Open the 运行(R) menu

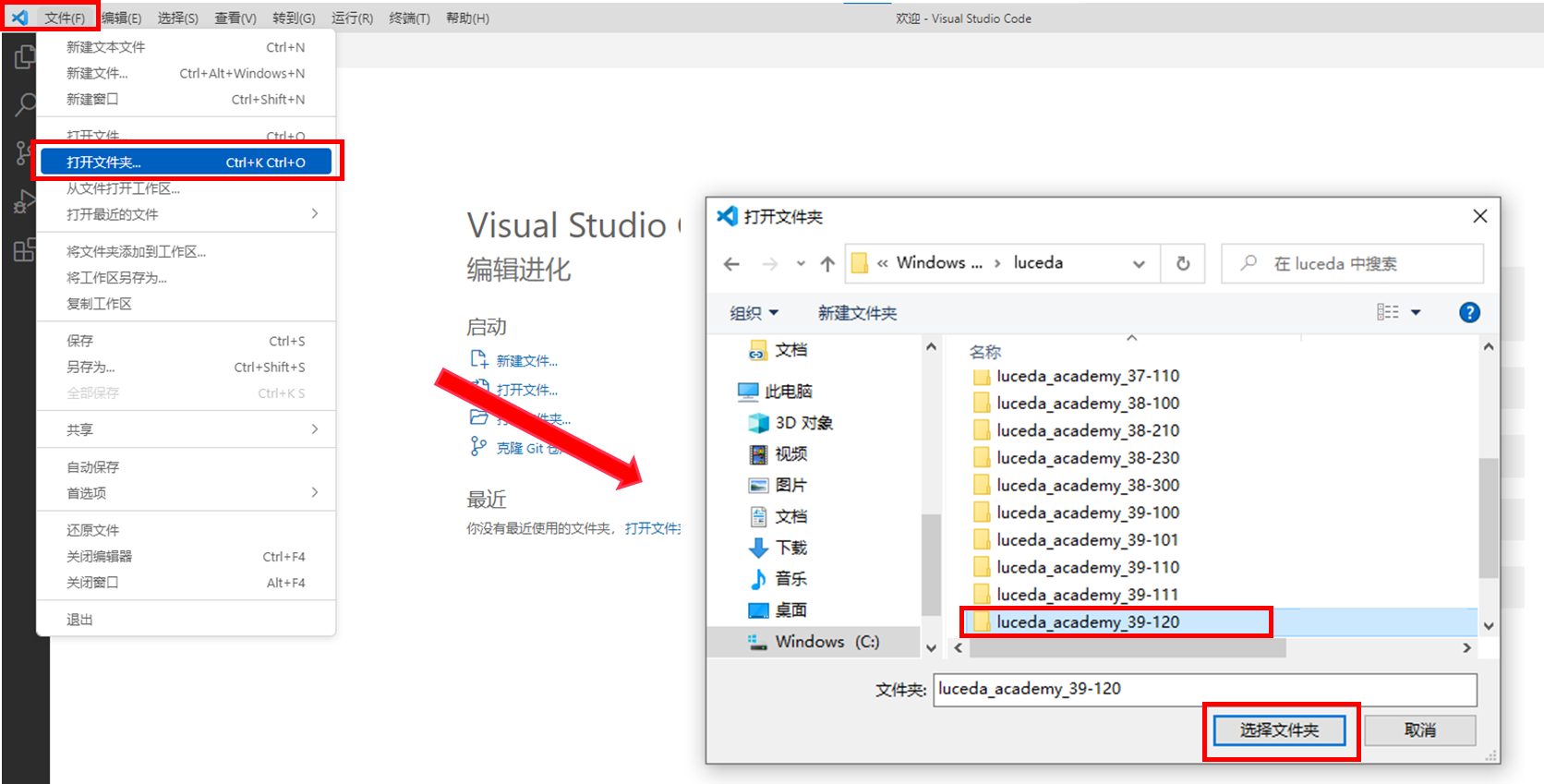point(352,18)
